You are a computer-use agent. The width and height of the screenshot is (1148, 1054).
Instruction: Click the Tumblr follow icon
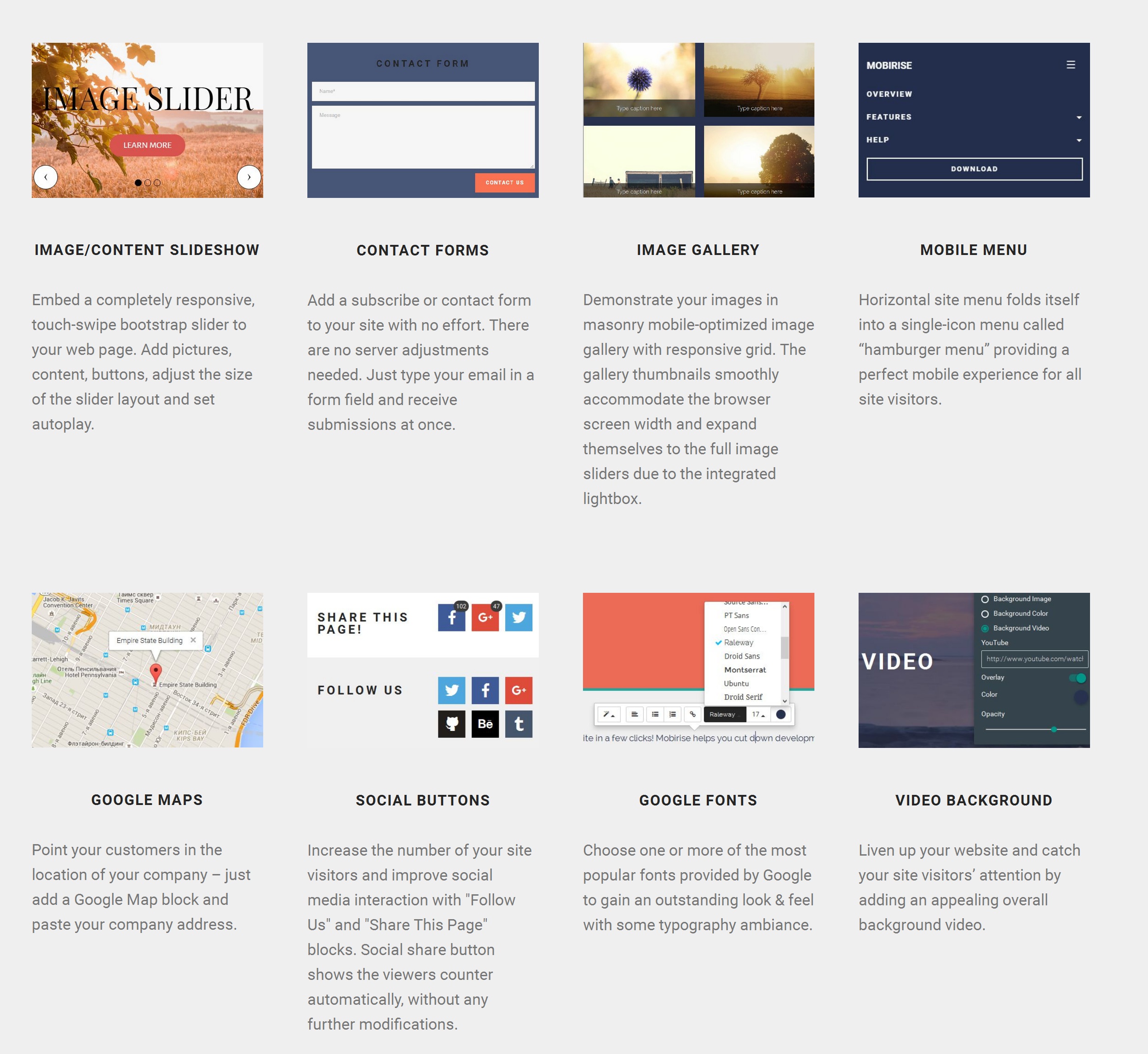point(518,723)
